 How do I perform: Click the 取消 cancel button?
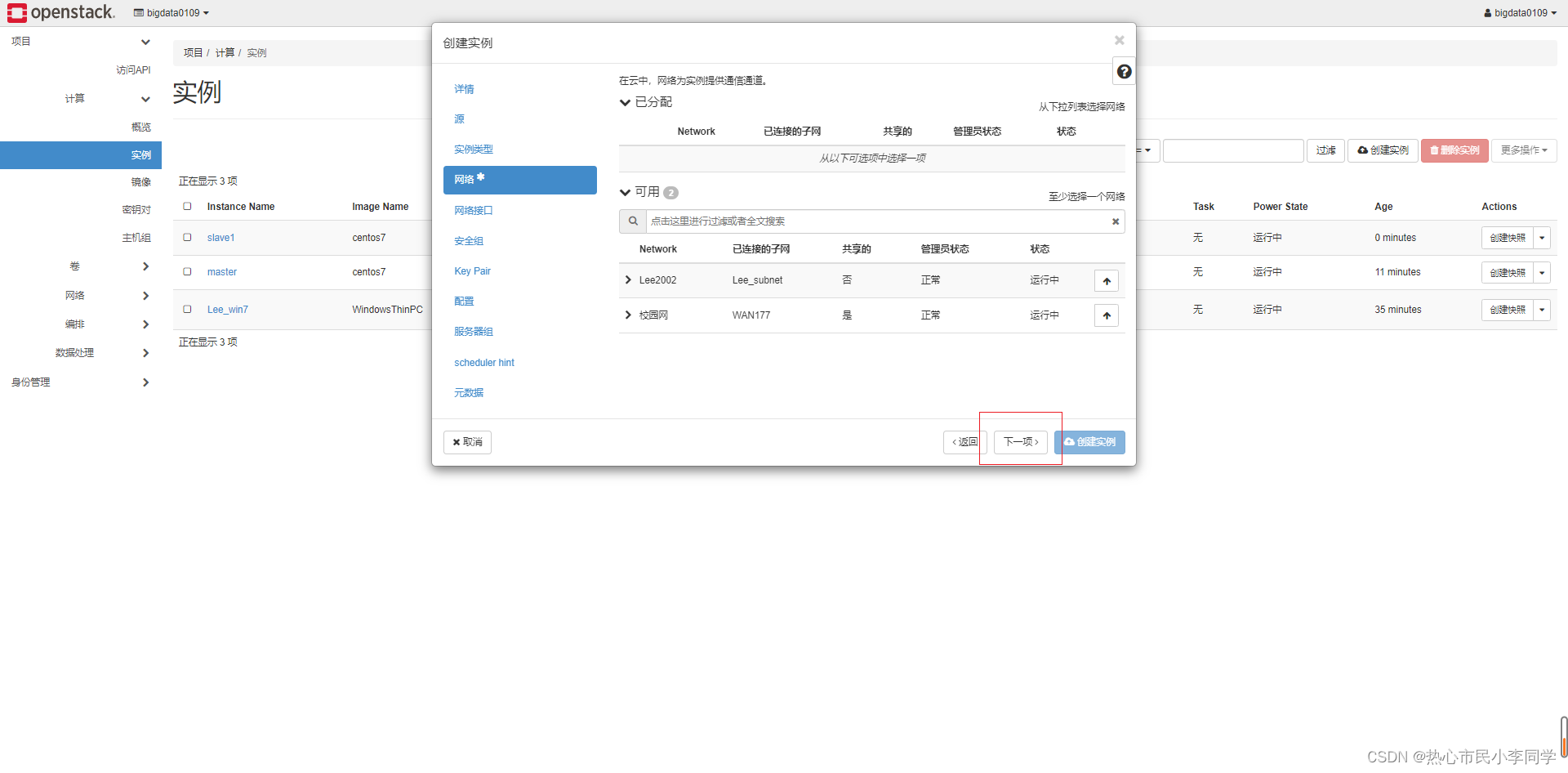tap(467, 442)
